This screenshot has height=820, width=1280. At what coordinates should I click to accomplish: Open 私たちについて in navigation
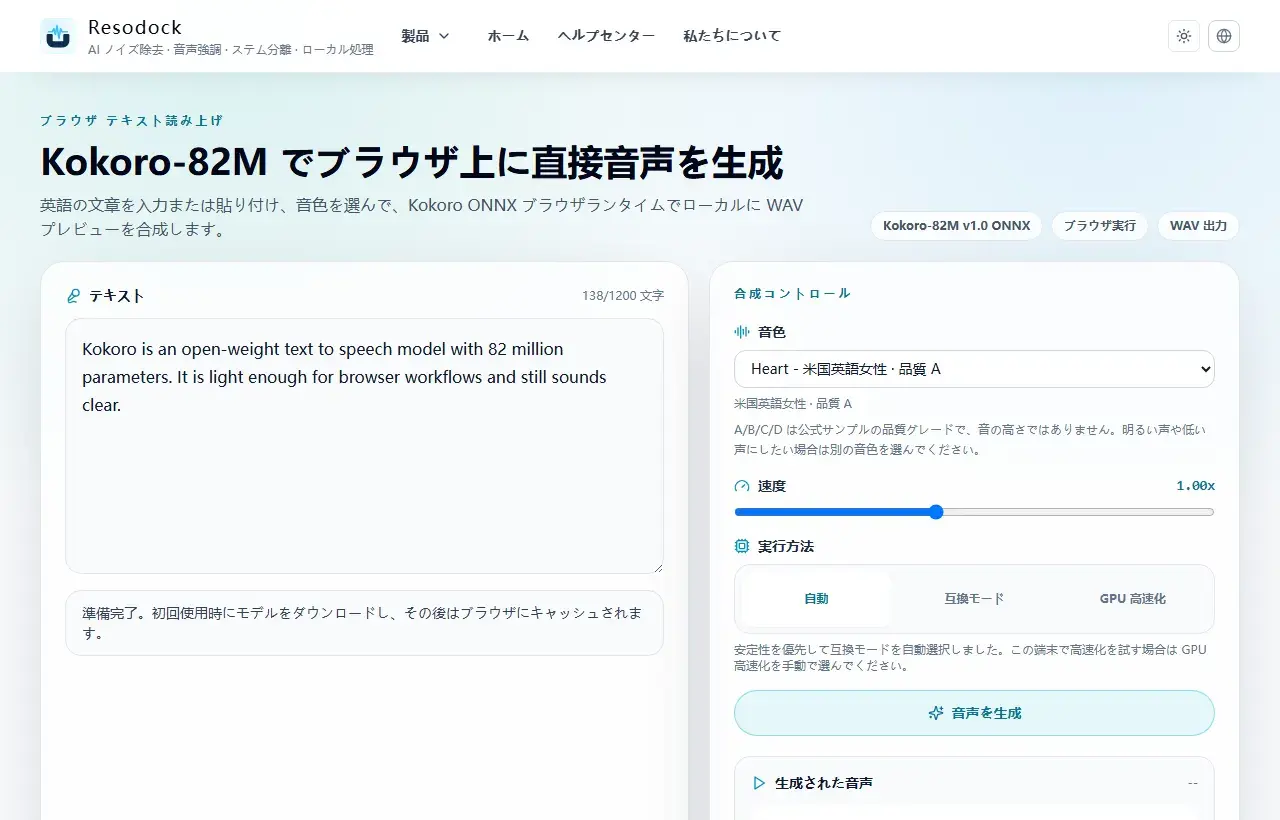(x=732, y=36)
